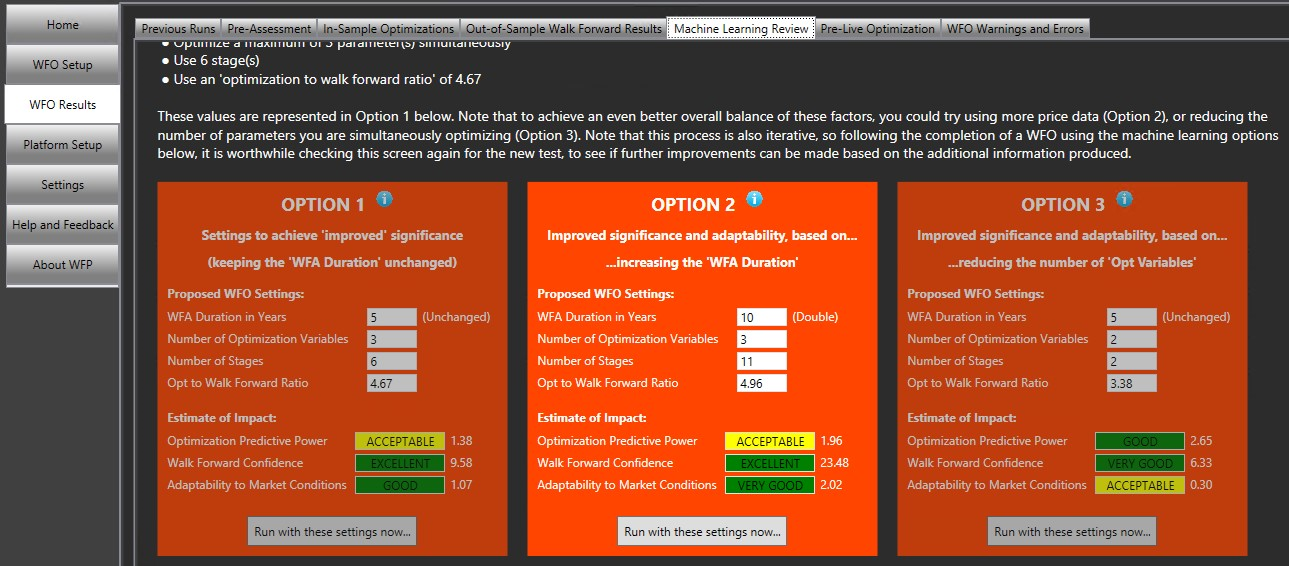This screenshot has height=566, width=1289.
Task: Click Option 3 ACCEPTABLE adaptability indicator
Action: (1140, 485)
